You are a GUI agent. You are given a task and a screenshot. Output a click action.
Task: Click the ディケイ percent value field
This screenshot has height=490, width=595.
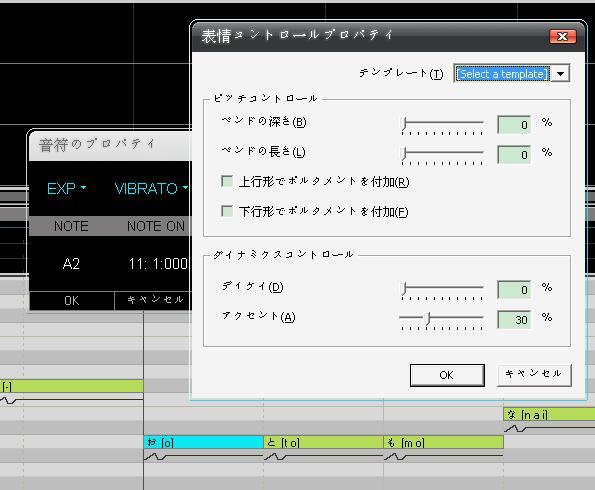point(514,290)
